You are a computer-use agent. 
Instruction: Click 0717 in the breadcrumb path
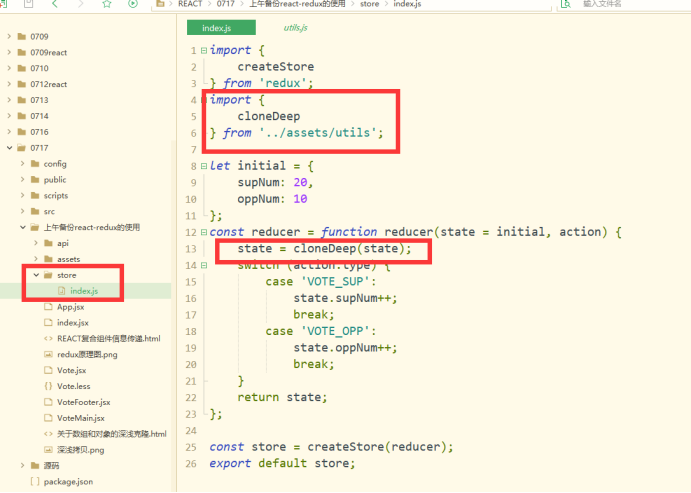point(225,4)
